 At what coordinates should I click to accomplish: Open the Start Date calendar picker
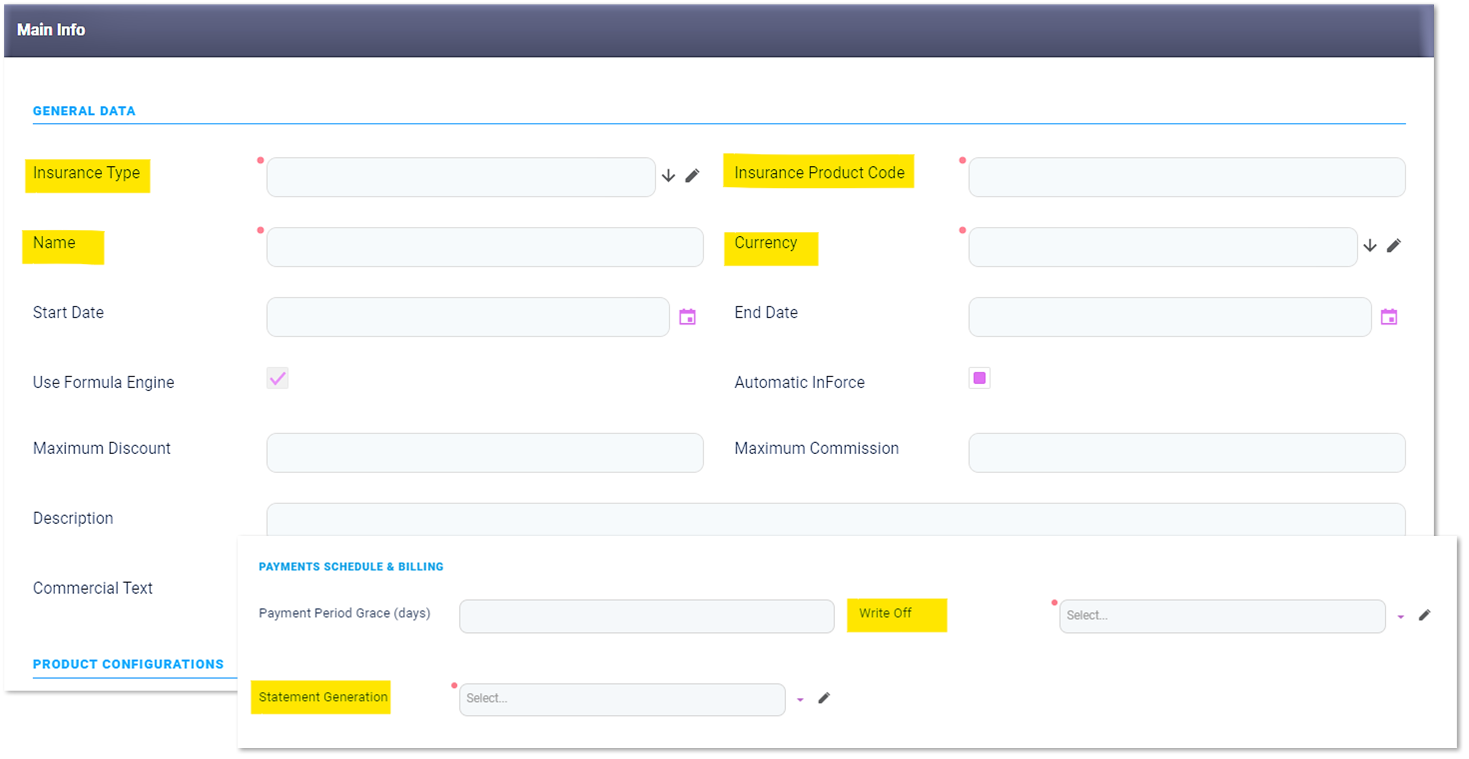[x=687, y=317]
